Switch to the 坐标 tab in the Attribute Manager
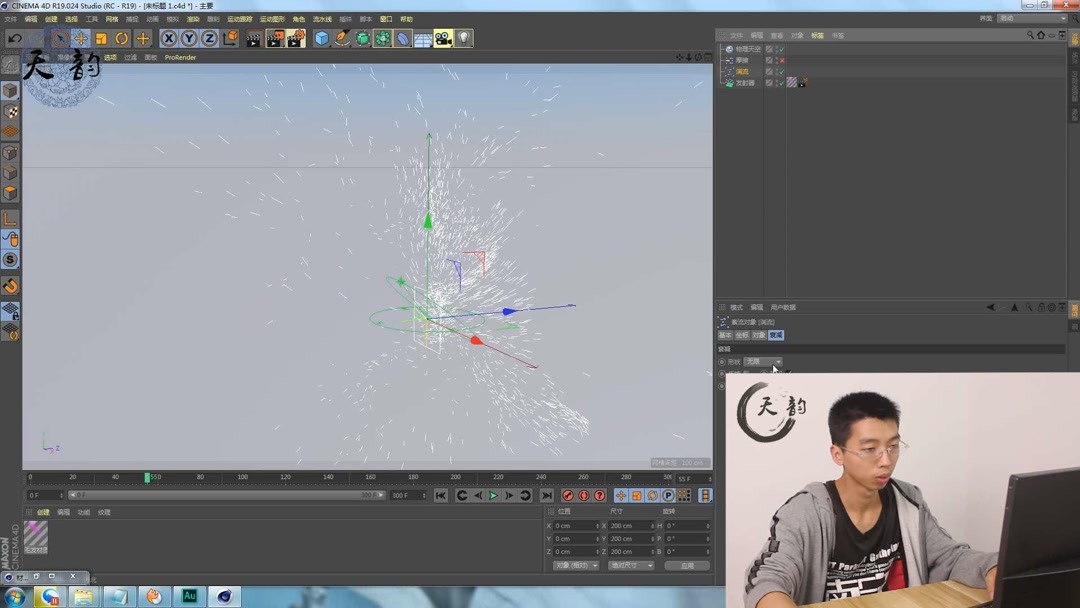 pos(740,335)
